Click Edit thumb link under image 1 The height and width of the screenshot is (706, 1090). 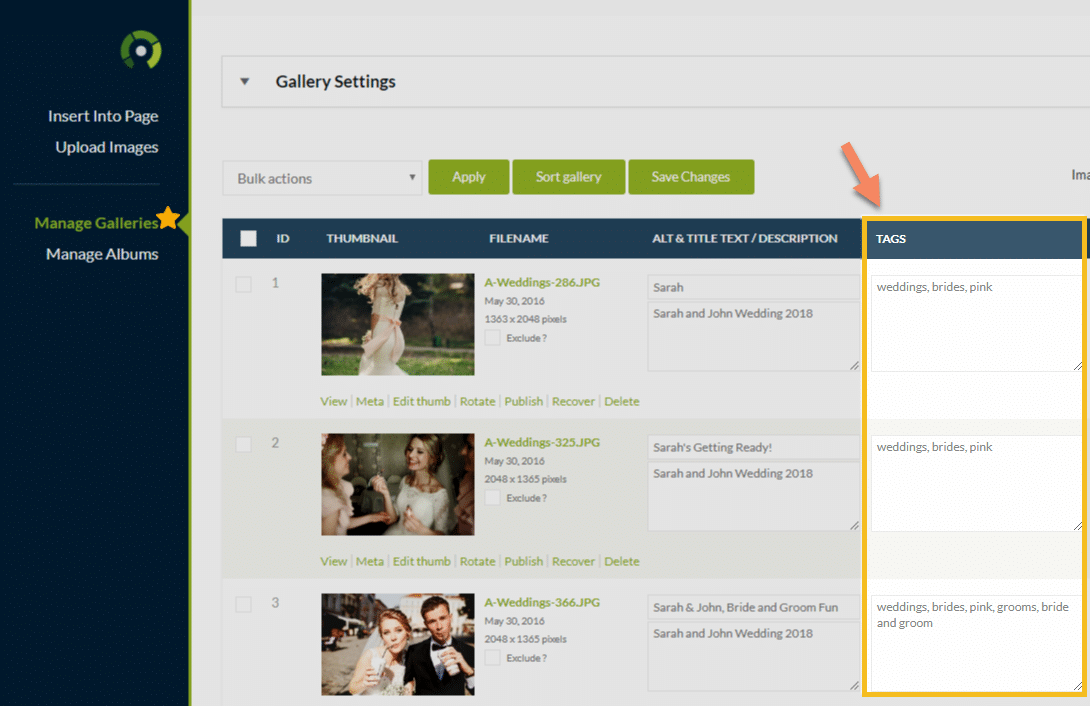[x=421, y=401]
